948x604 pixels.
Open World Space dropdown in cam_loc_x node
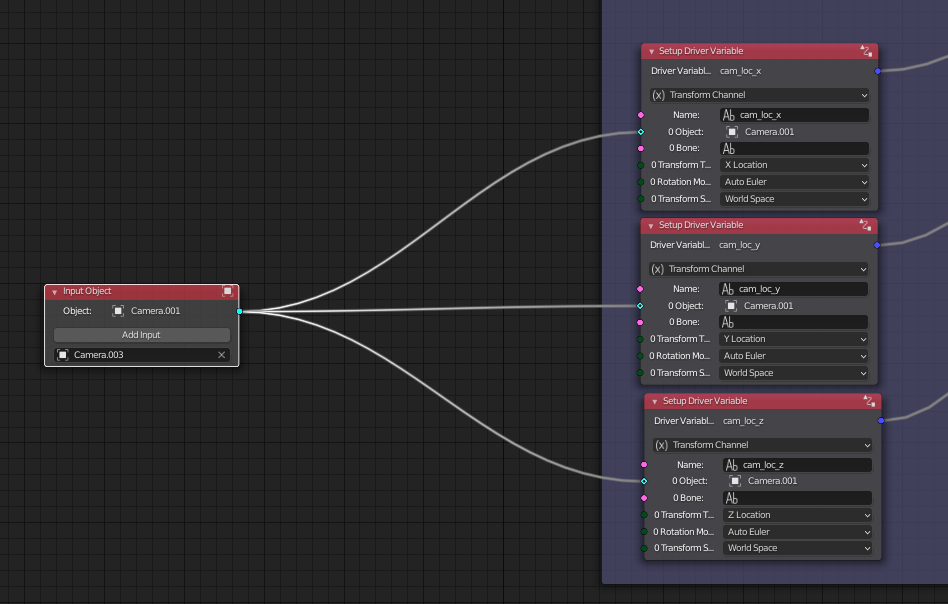794,199
